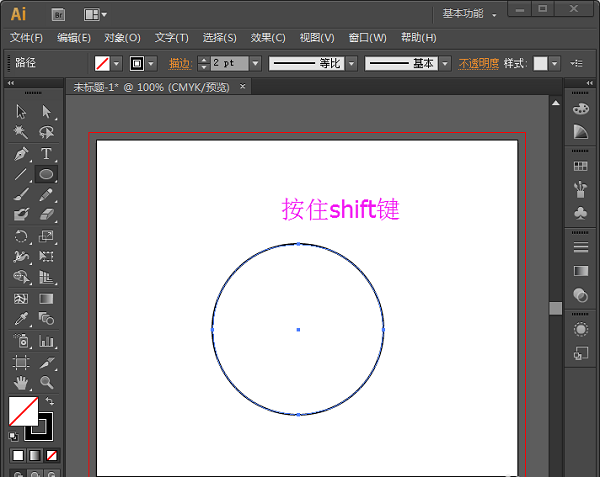This screenshot has height=477, width=600.
Task: Open the 文件(F) menu
Action: click(x=27, y=38)
